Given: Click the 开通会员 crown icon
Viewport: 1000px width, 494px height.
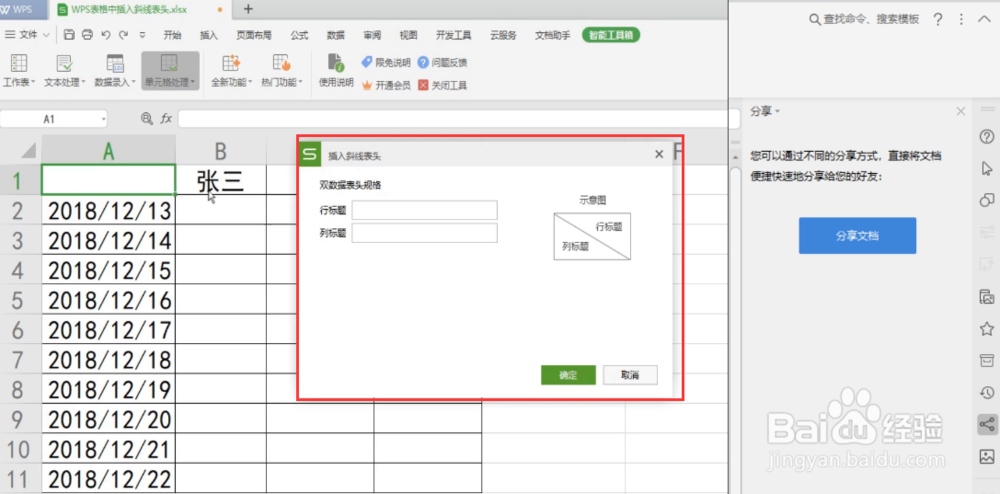Looking at the screenshot, I should pyautogui.click(x=367, y=85).
